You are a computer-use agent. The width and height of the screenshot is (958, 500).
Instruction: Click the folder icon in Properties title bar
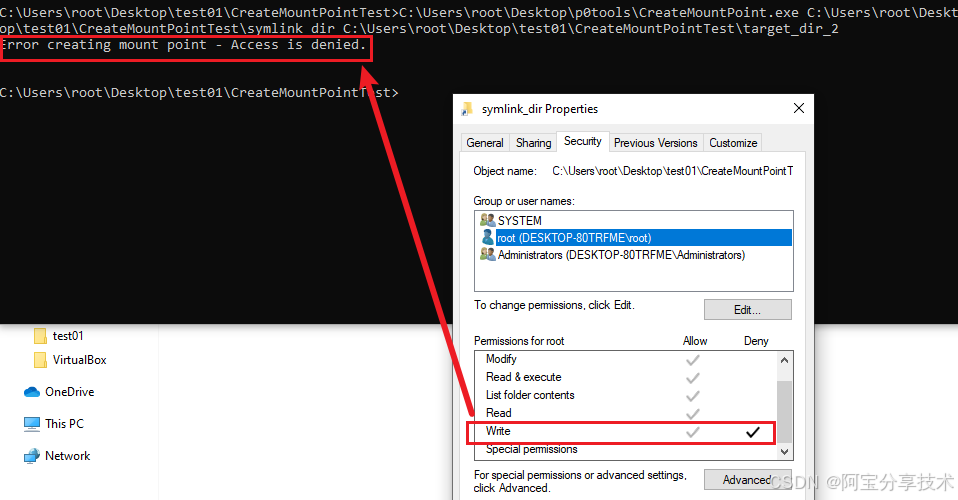click(467, 109)
